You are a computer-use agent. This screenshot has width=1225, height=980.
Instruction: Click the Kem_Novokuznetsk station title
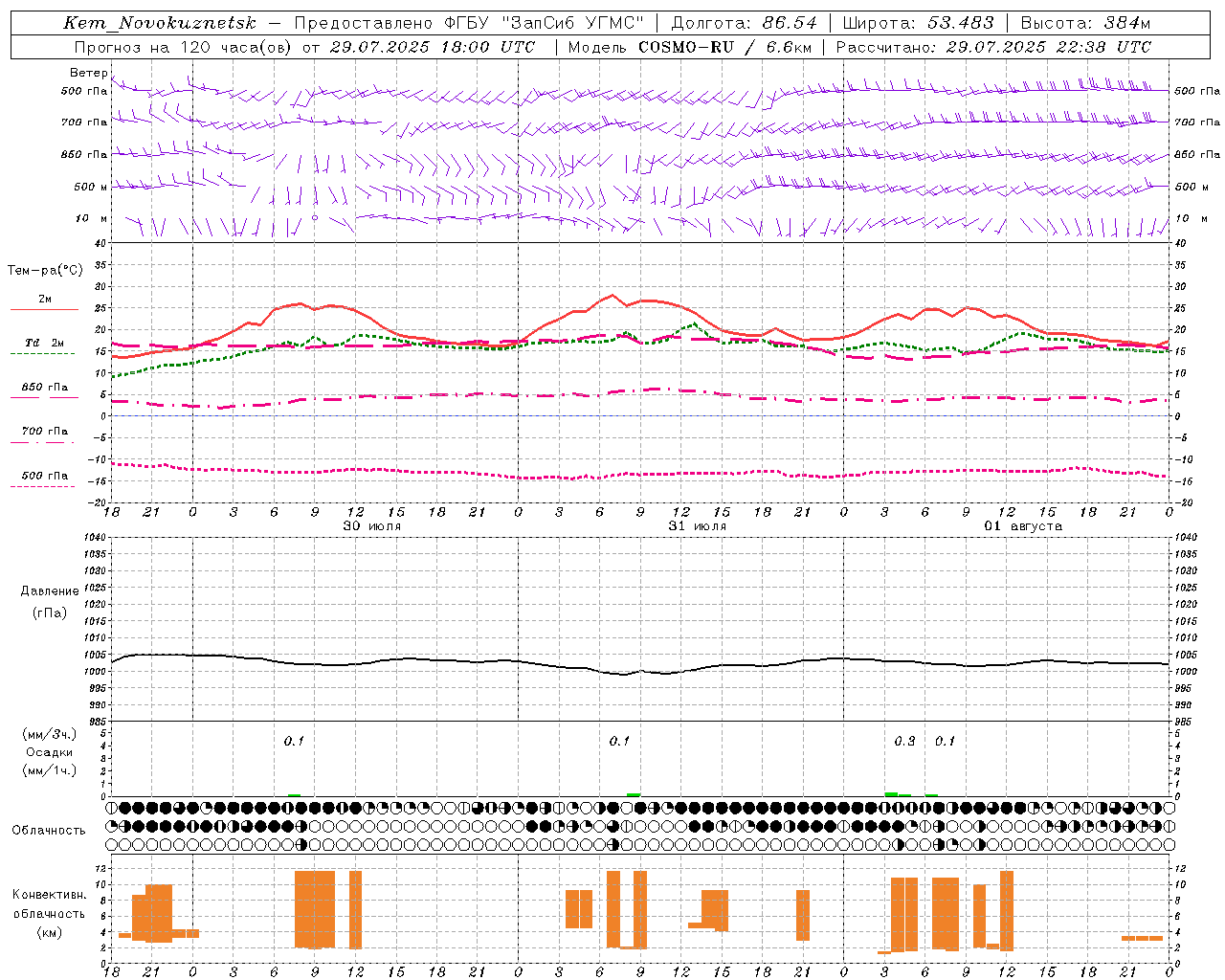pos(160,23)
